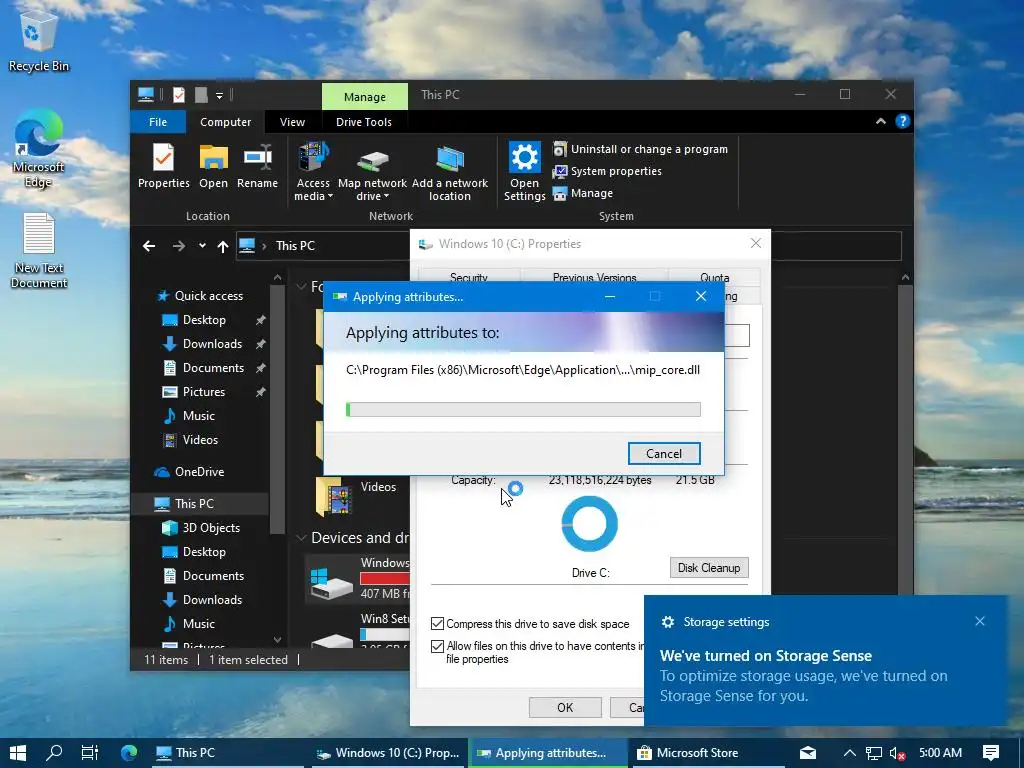Click Manage in the System ribbon group

pyautogui.click(x=583, y=193)
